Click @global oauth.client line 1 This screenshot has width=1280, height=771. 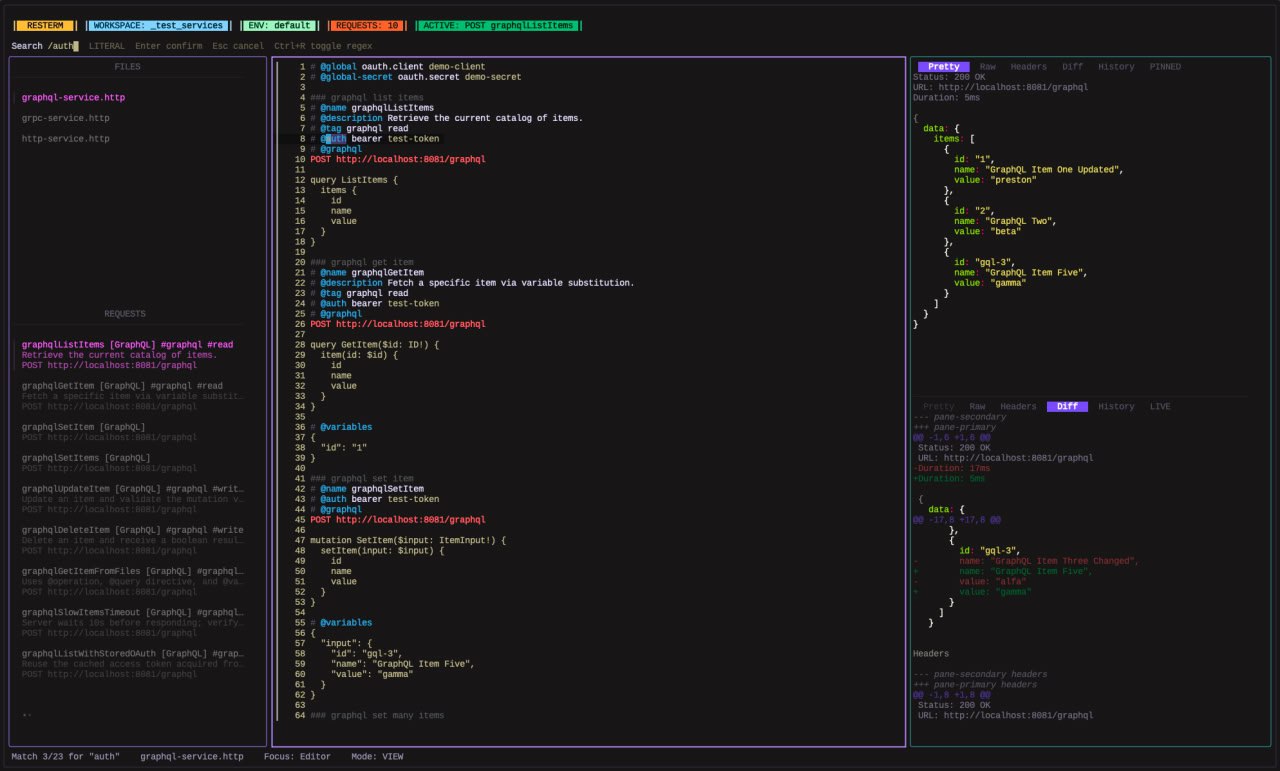403,67
